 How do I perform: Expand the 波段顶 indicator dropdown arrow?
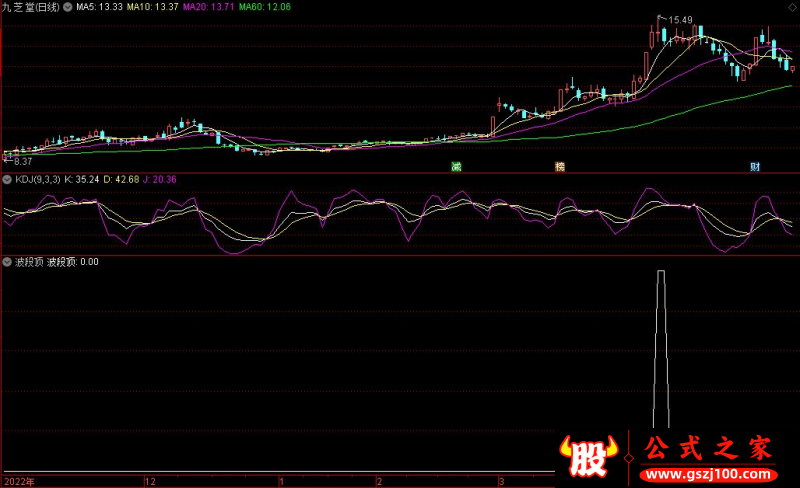point(7,262)
